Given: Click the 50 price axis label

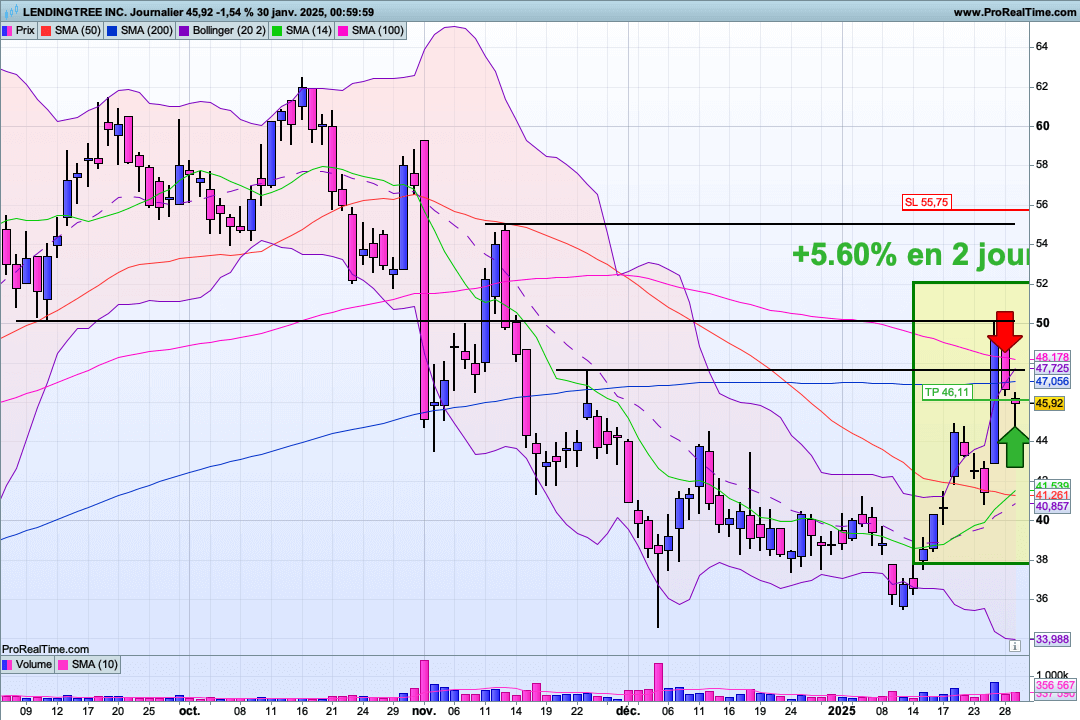Looking at the screenshot, I should coord(1042,323).
